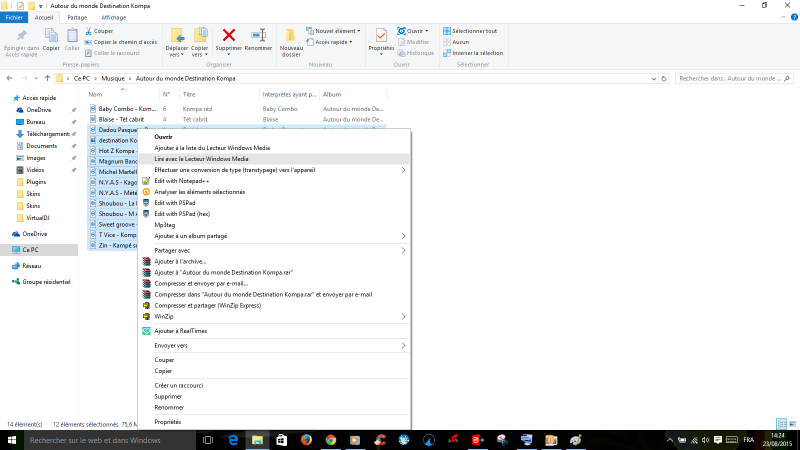Click Ajouter à l'archive... WinRAR entry
Viewport: 800px width, 450px height.
click(x=178, y=261)
